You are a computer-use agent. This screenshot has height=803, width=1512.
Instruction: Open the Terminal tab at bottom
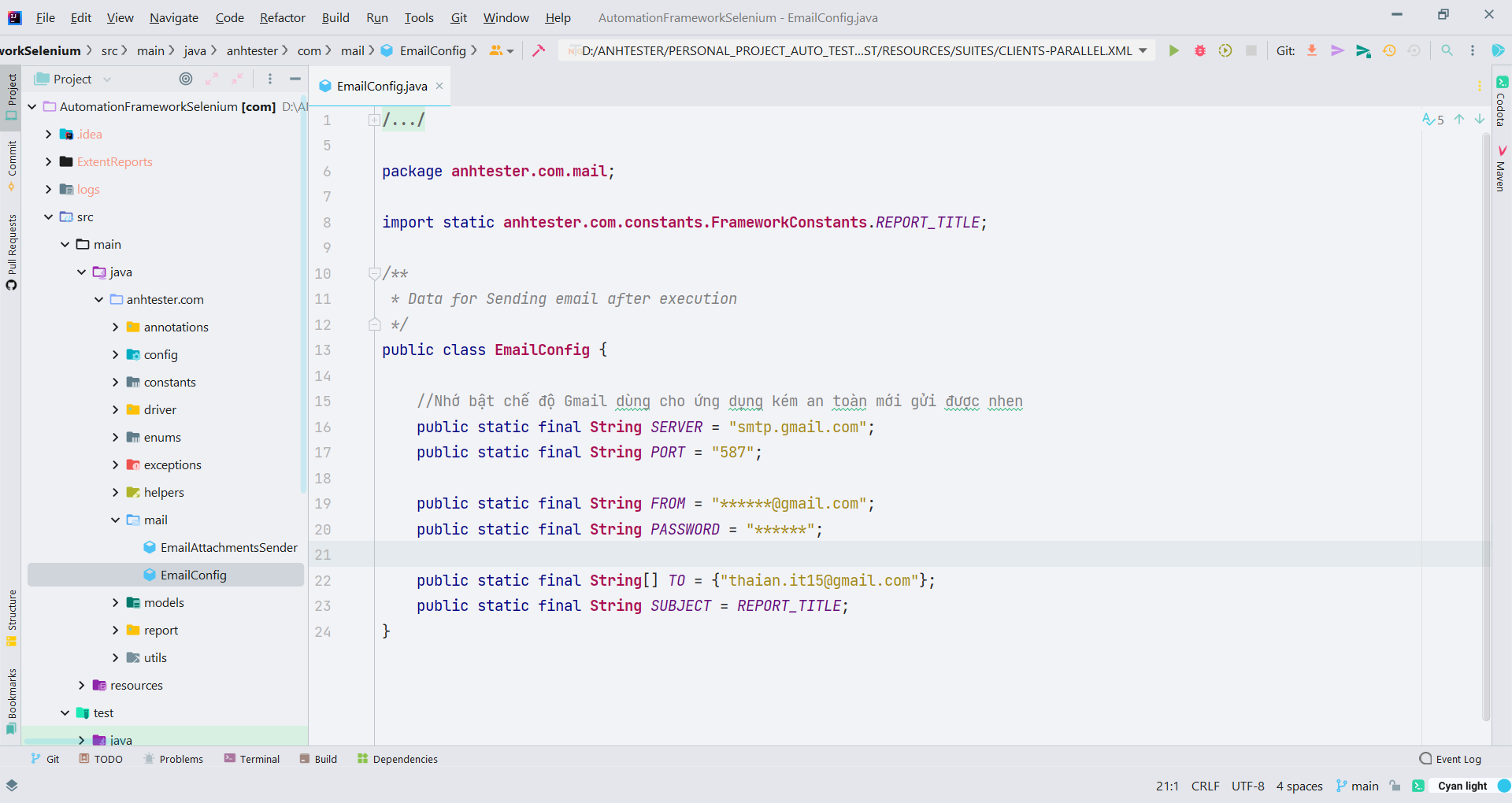[x=252, y=759]
